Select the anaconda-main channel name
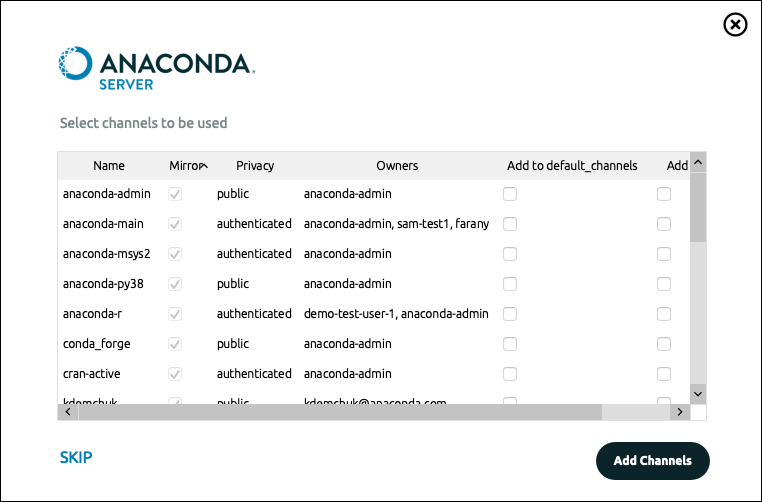 (103, 224)
